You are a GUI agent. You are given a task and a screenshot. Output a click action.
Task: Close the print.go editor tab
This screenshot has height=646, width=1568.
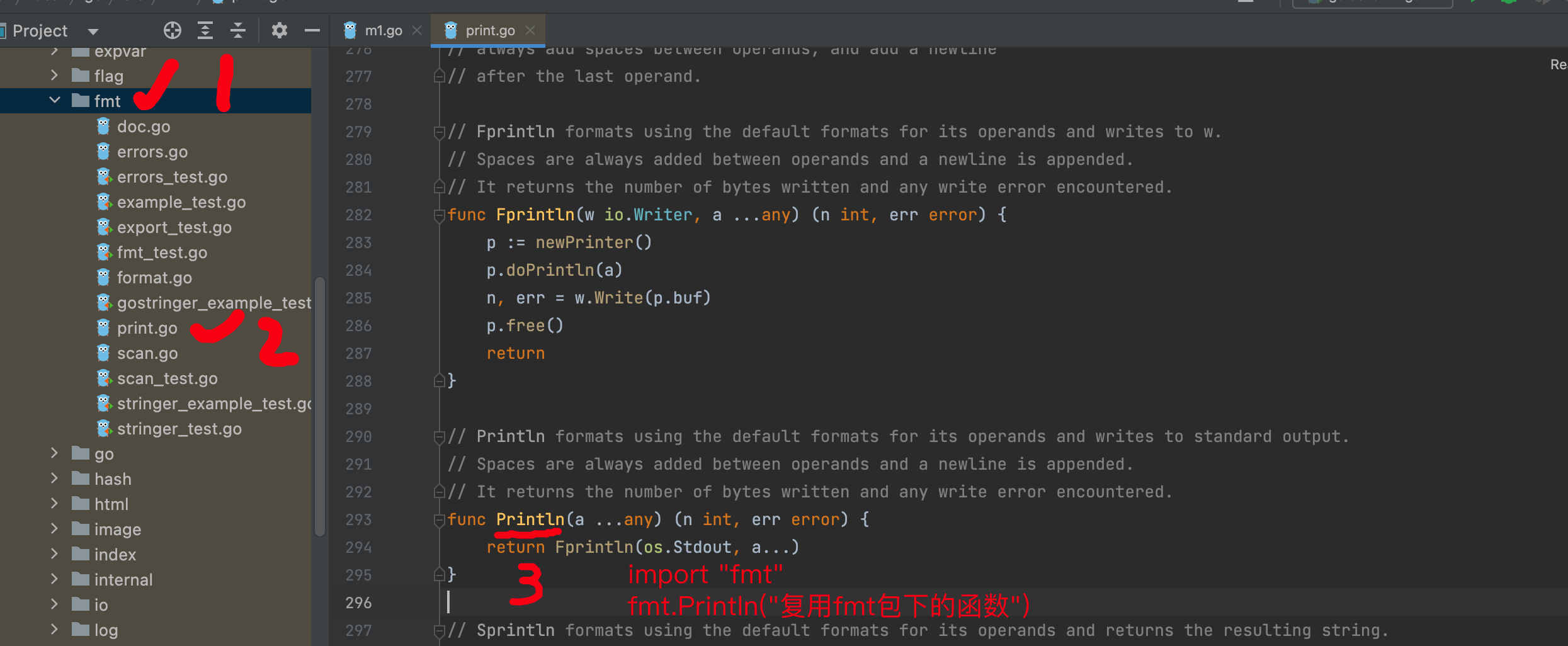coord(530,30)
